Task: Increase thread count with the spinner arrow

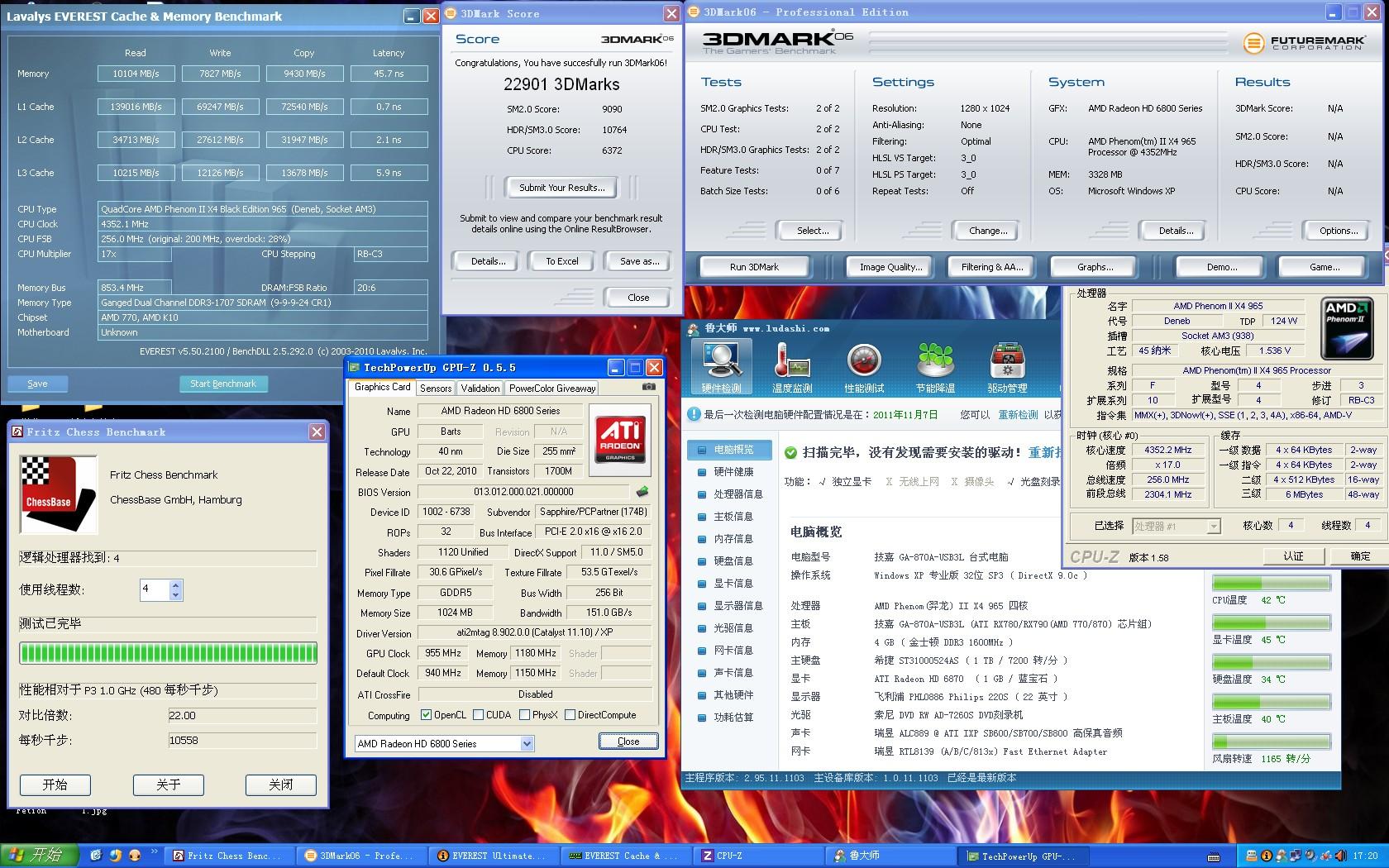Action: pos(175,585)
